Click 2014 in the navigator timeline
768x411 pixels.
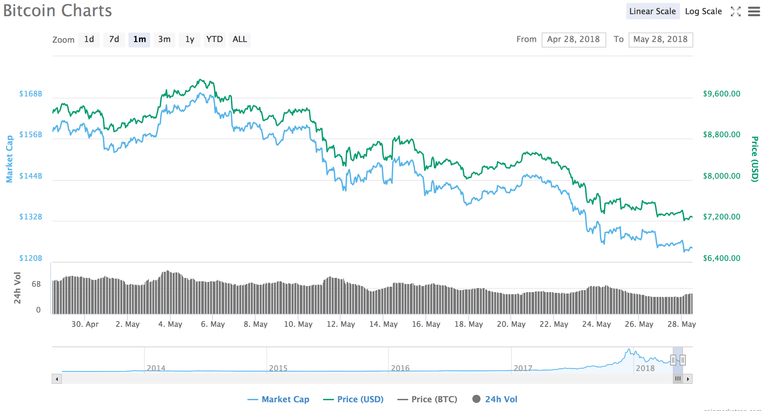[x=156, y=368]
